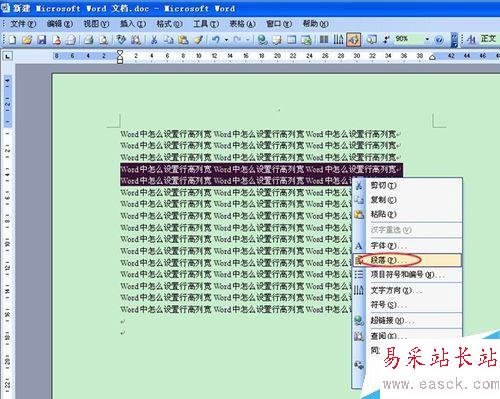Image resolution: width=500 pixels, height=399 pixels.
Task: Toggle the Document Map view
Action: click(x=371, y=40)
